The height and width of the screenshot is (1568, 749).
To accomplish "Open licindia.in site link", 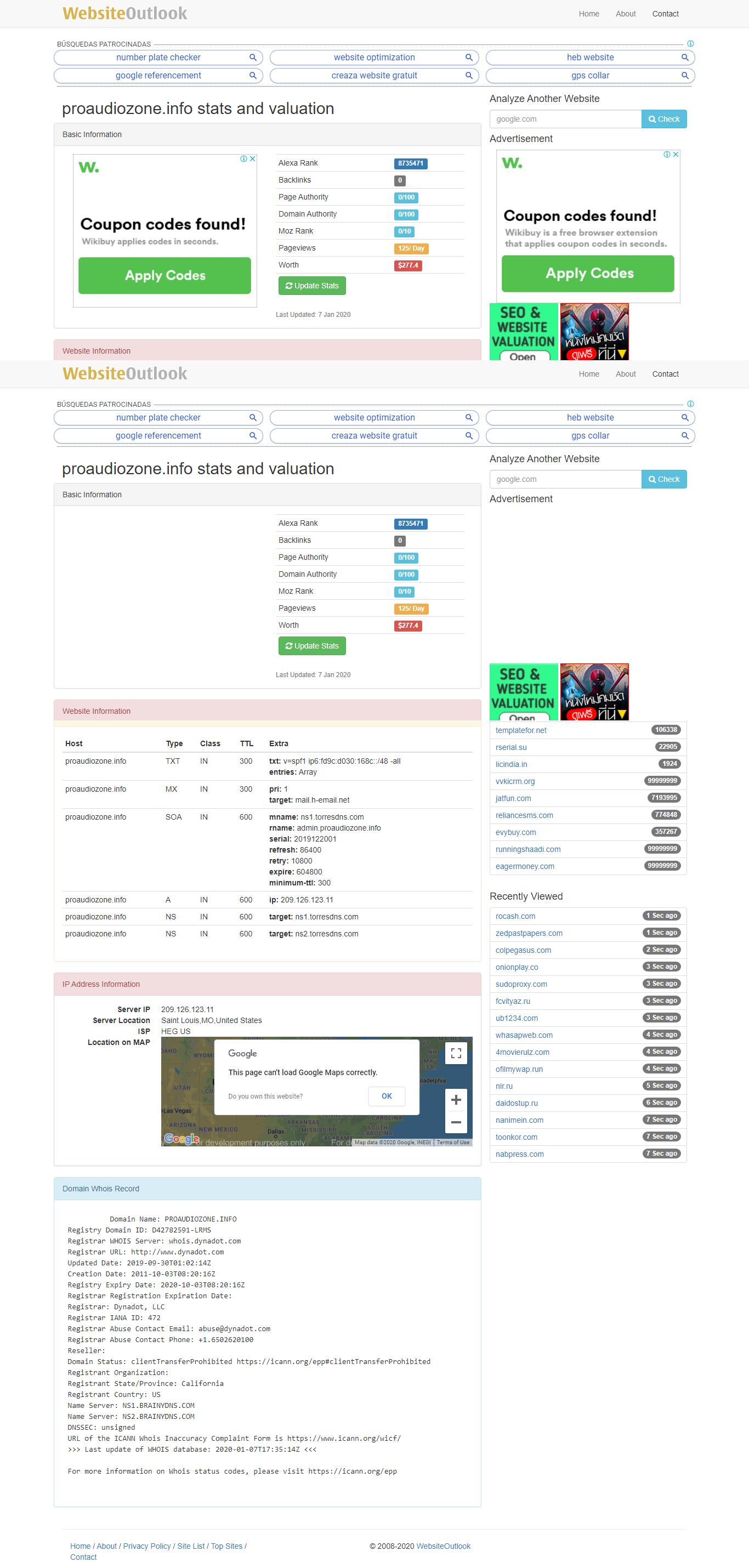I will 511,764.
